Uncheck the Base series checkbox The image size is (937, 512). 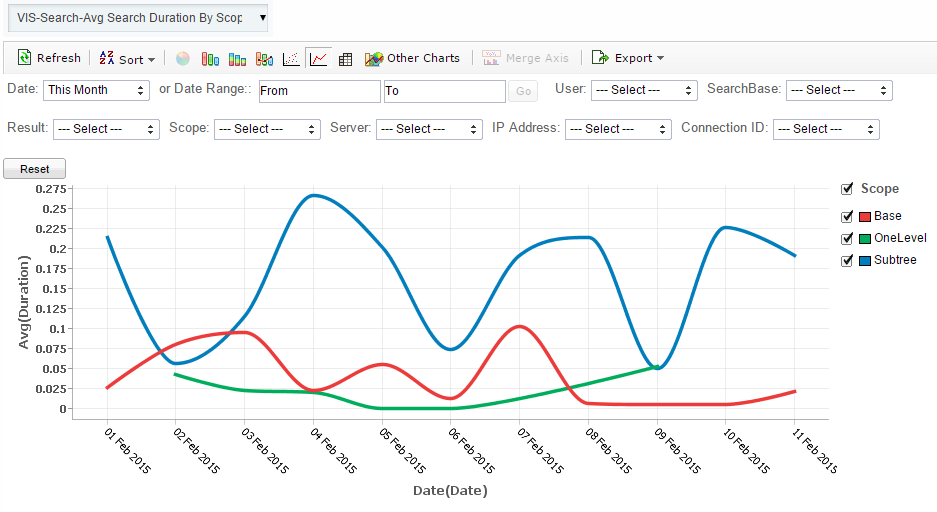(848, 216)
